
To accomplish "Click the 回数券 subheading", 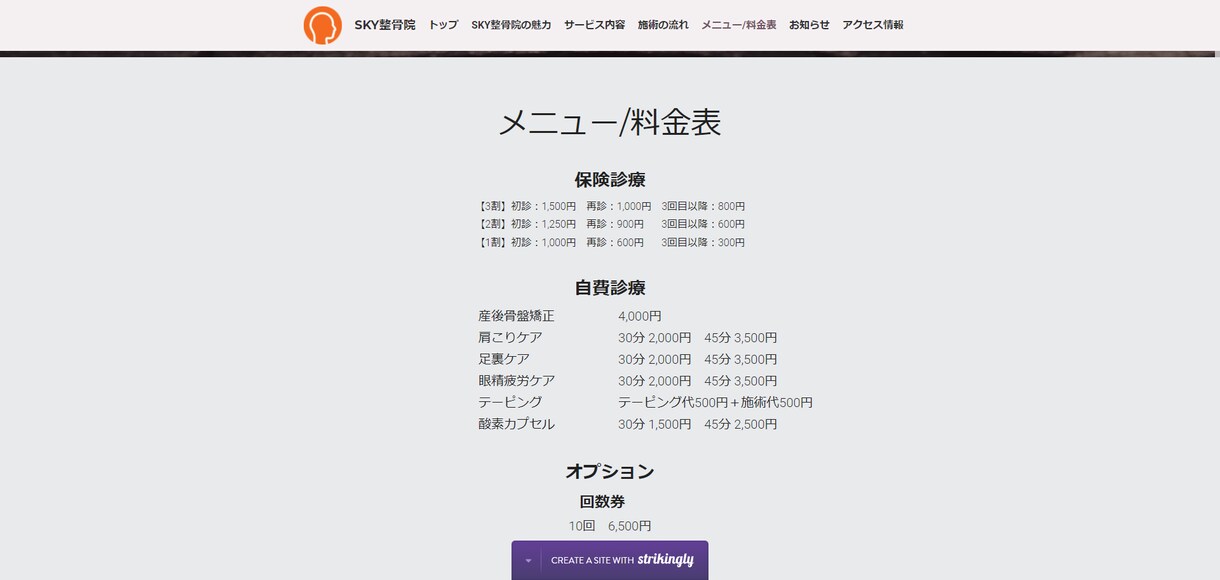I will 603,501.
